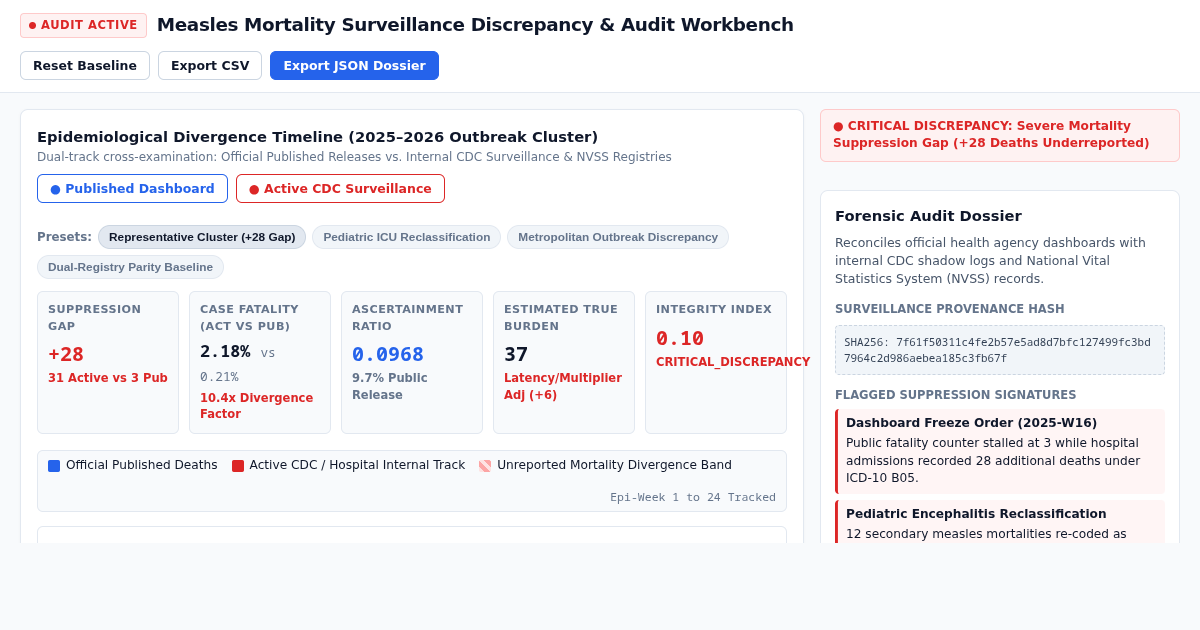This screenshot has width=1200, height=630.
Task: Click Epidemiological Divergence Timeline heading
Action: [x=318, y=137]
